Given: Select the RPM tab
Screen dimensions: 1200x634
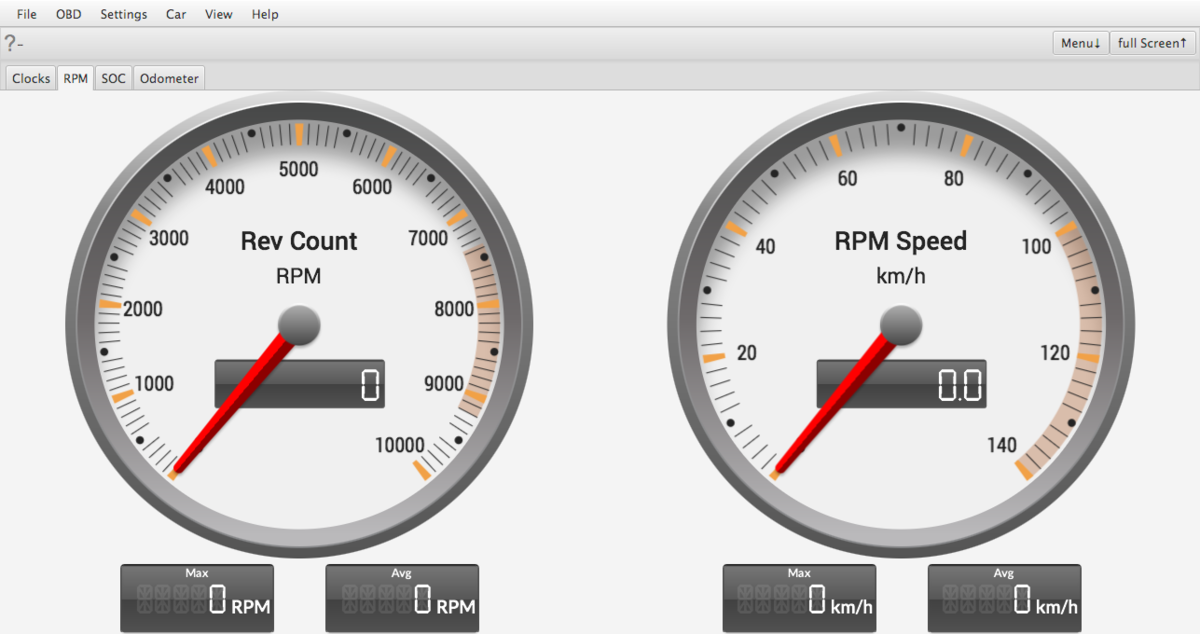Looking at the screenshot, I should click(x=76, y=78).
